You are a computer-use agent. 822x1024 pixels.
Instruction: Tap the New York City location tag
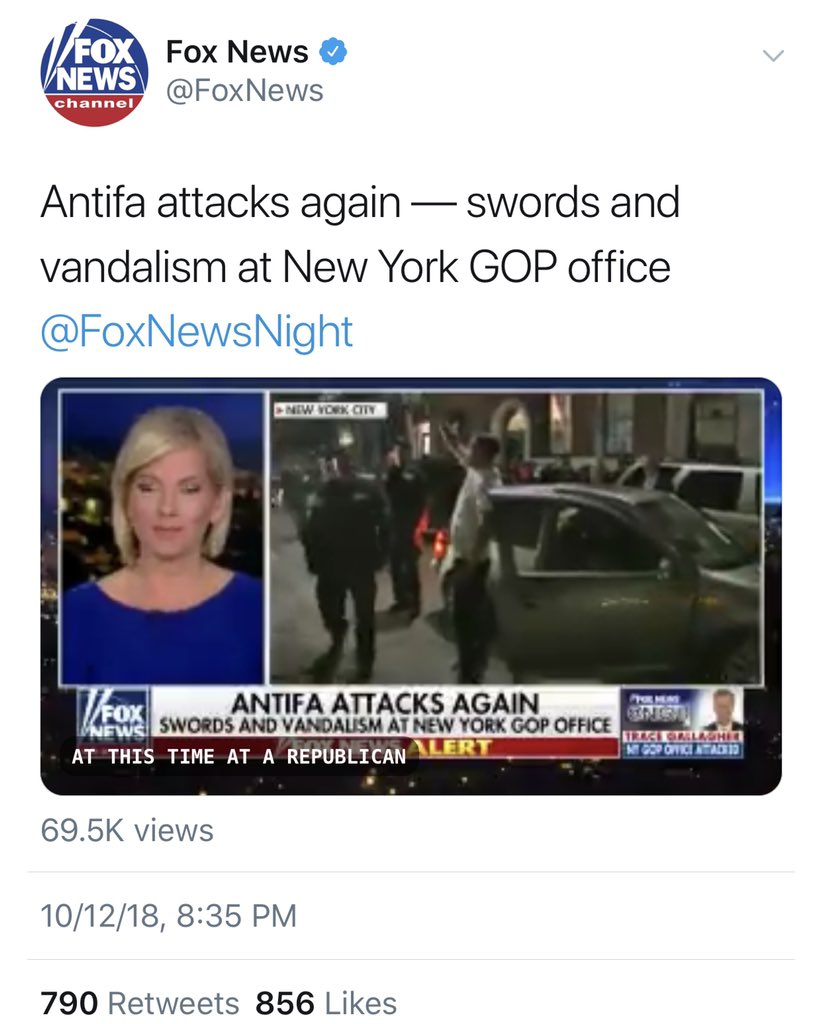coord(330,410)
